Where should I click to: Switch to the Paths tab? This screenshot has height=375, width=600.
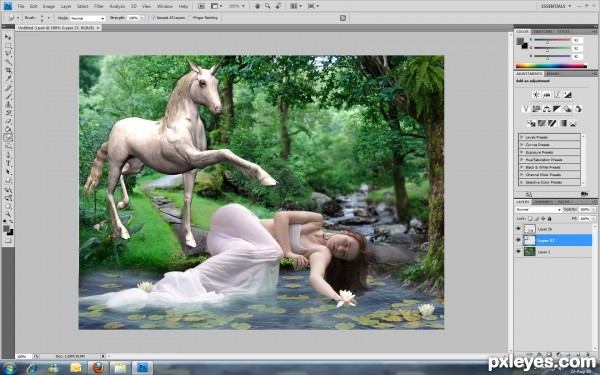pos(563,202)
